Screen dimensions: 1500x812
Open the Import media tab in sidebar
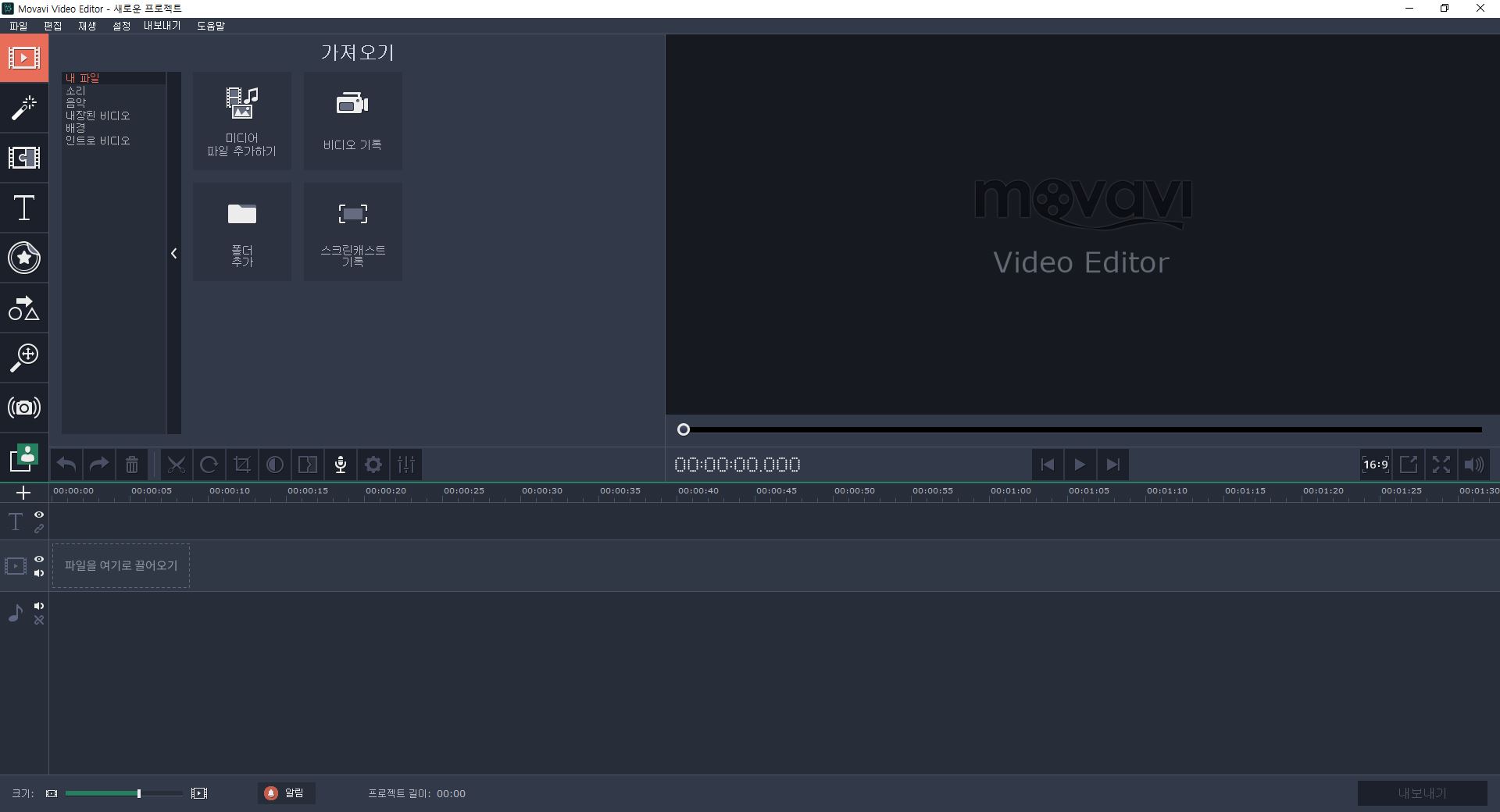click(x=24, y=58)
